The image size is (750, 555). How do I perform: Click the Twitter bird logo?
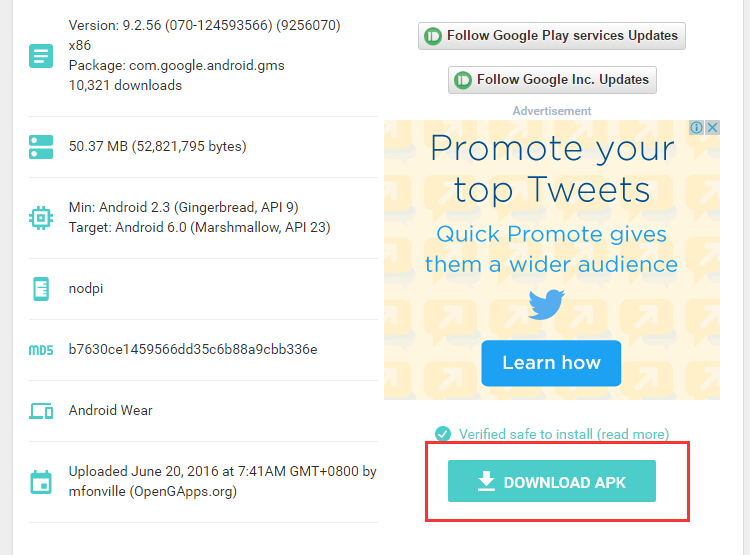pyautogui.click(x=547, y=304)
